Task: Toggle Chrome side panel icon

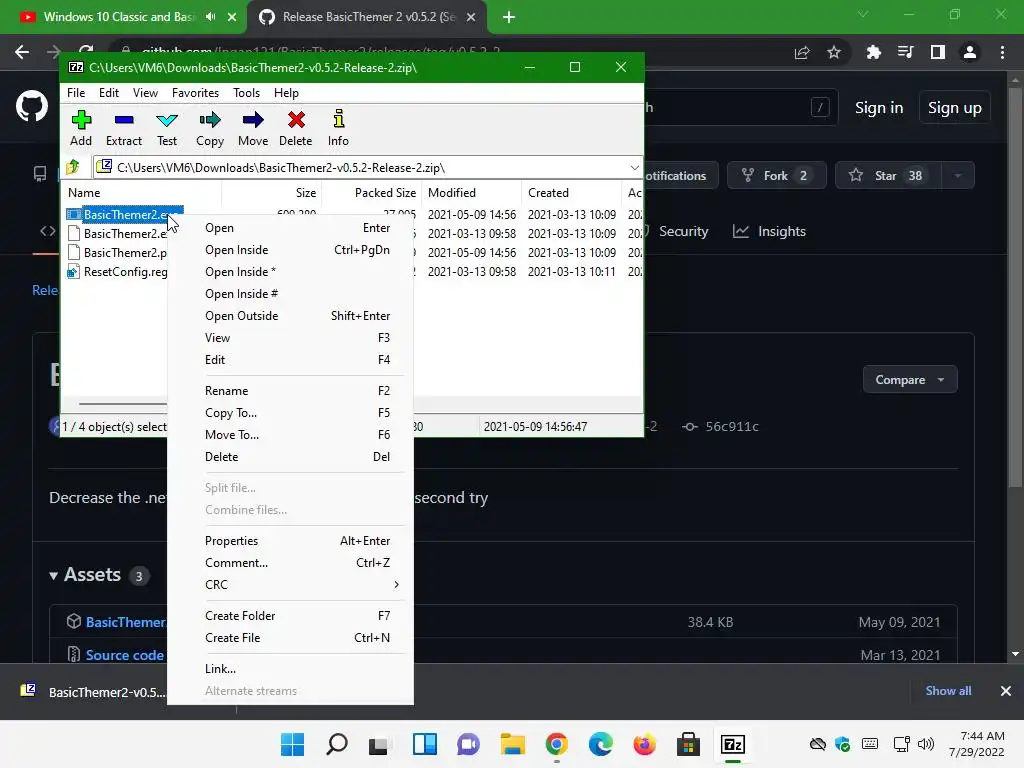Action: 938,52
